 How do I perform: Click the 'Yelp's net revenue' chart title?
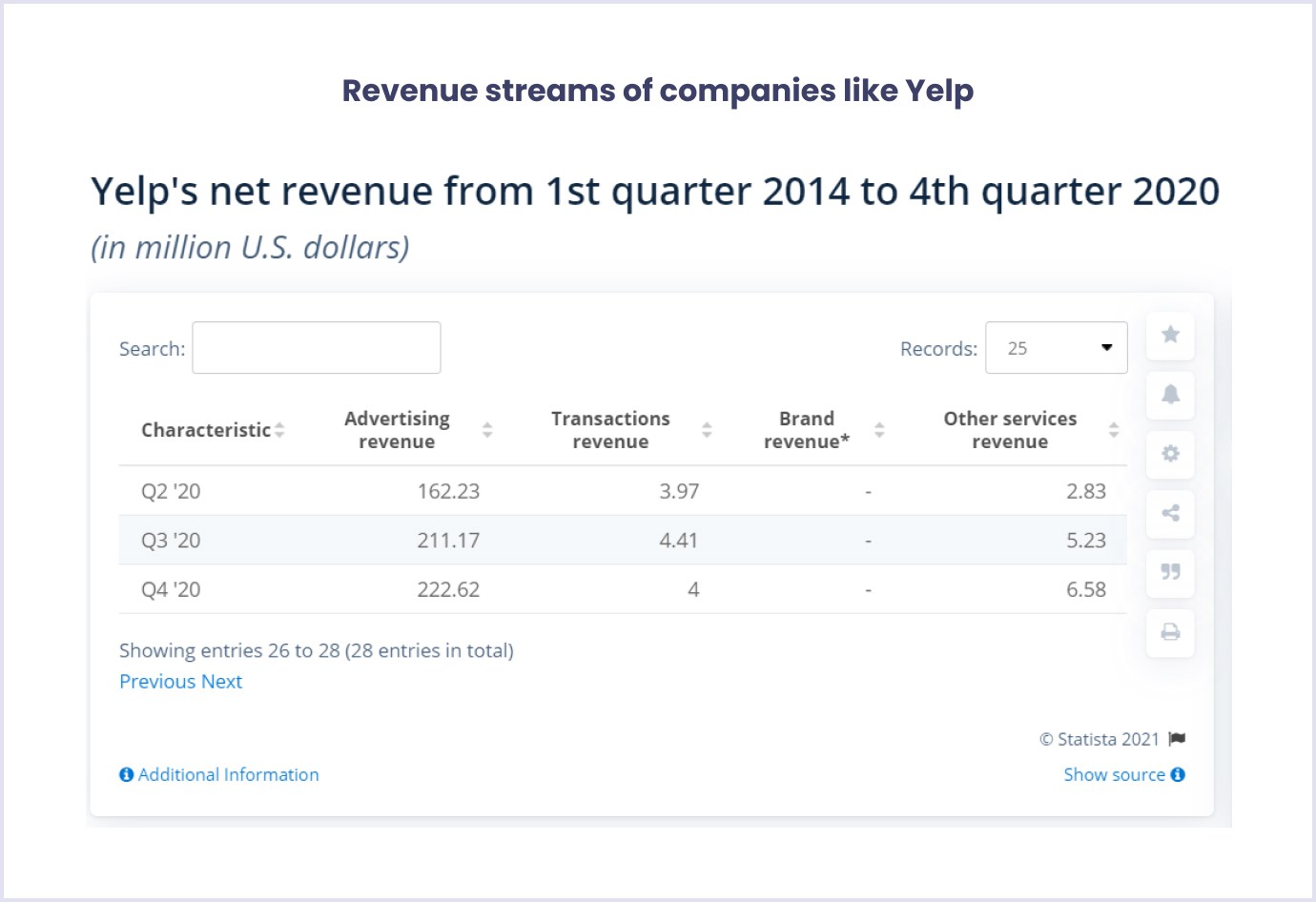(655, 192)
